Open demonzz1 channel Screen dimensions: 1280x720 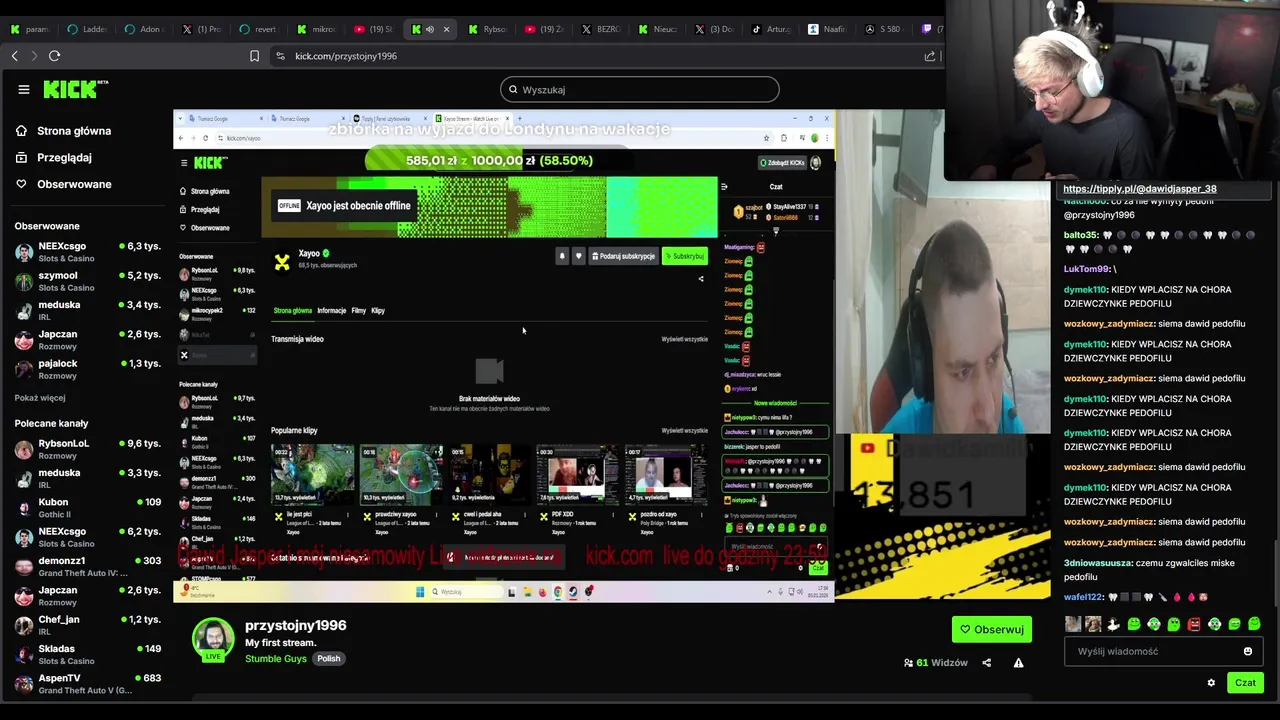pyautogui.click(x=87, y=567)
